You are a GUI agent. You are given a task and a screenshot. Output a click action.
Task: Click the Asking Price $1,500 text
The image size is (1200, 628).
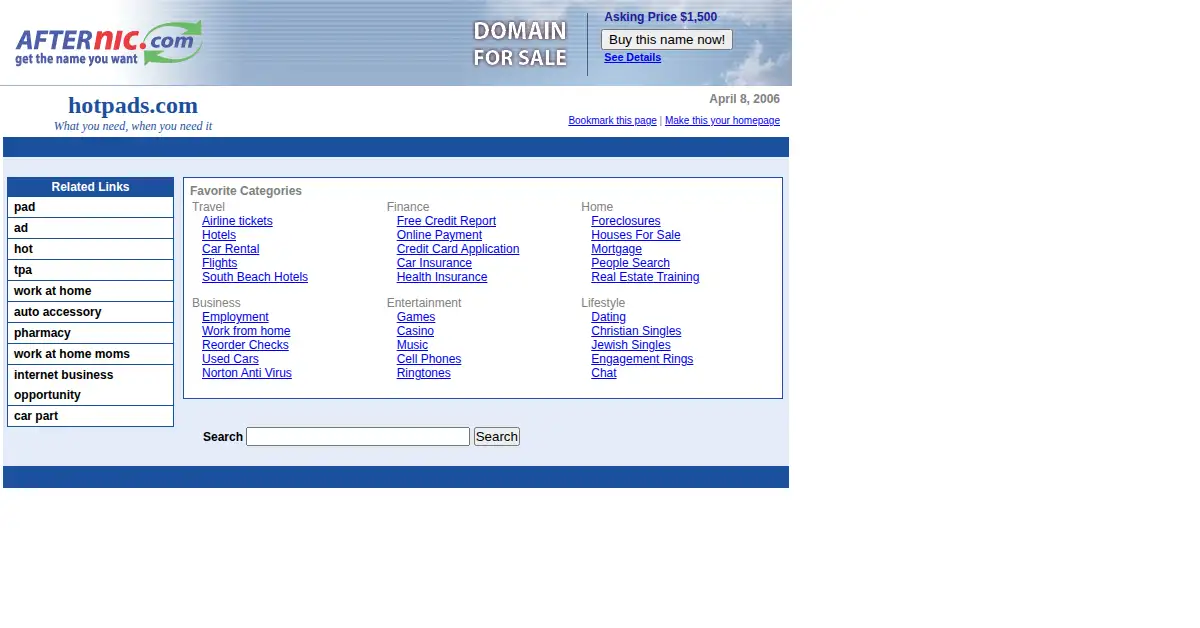pyautogui.click(x=660, y=17)
